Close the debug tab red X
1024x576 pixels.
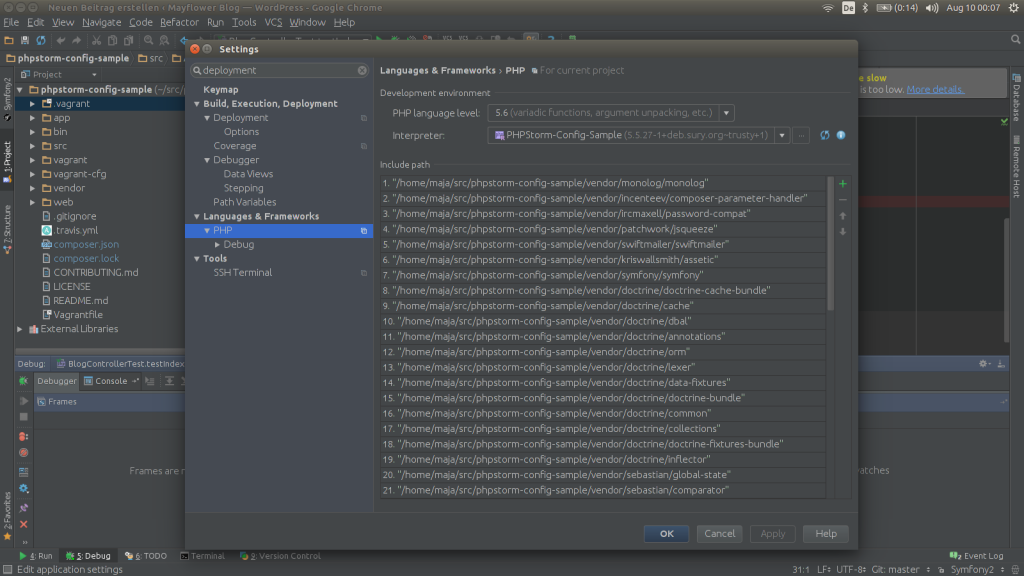[x=24, y=524]
